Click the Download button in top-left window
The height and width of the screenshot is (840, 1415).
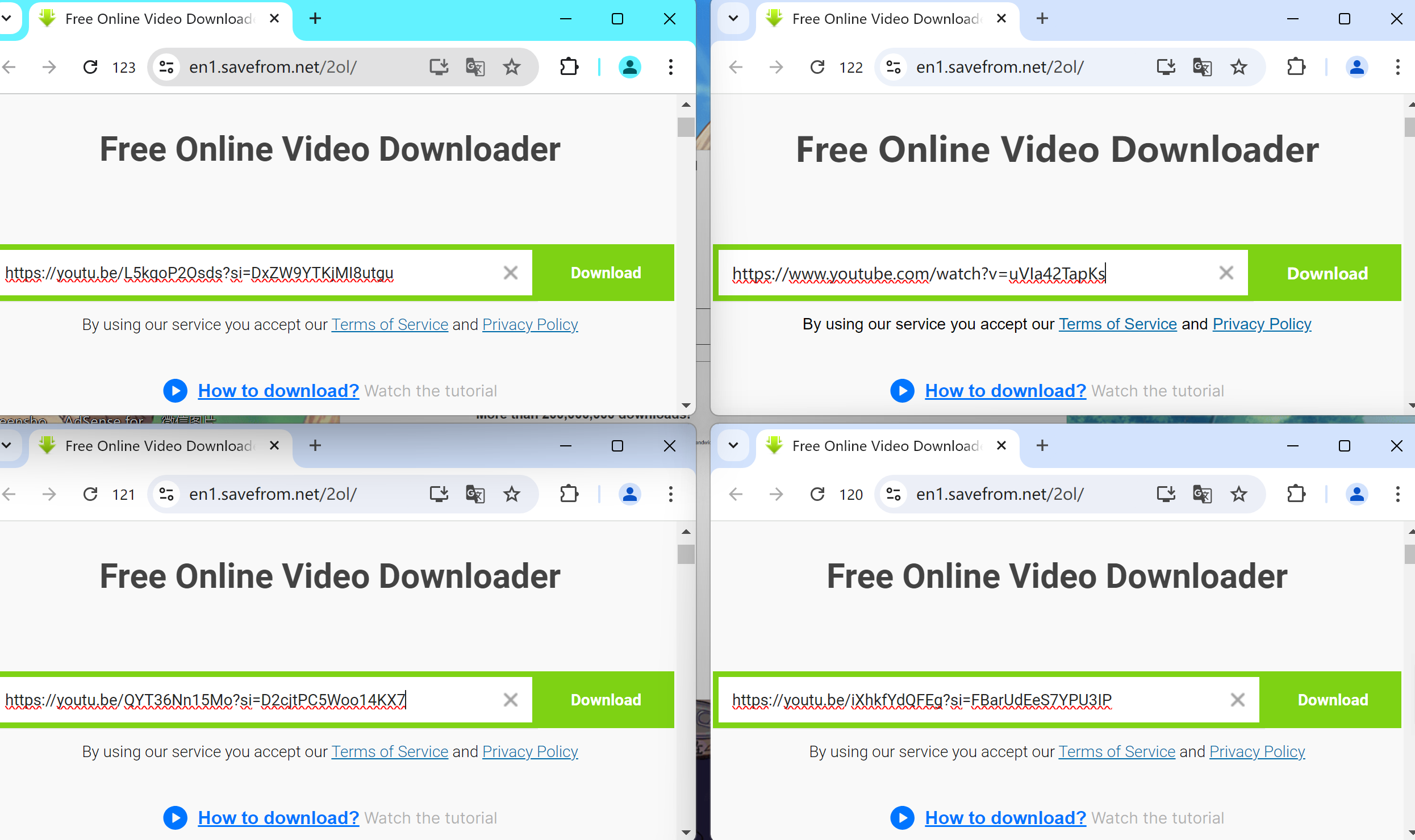(x=605, y=273)
